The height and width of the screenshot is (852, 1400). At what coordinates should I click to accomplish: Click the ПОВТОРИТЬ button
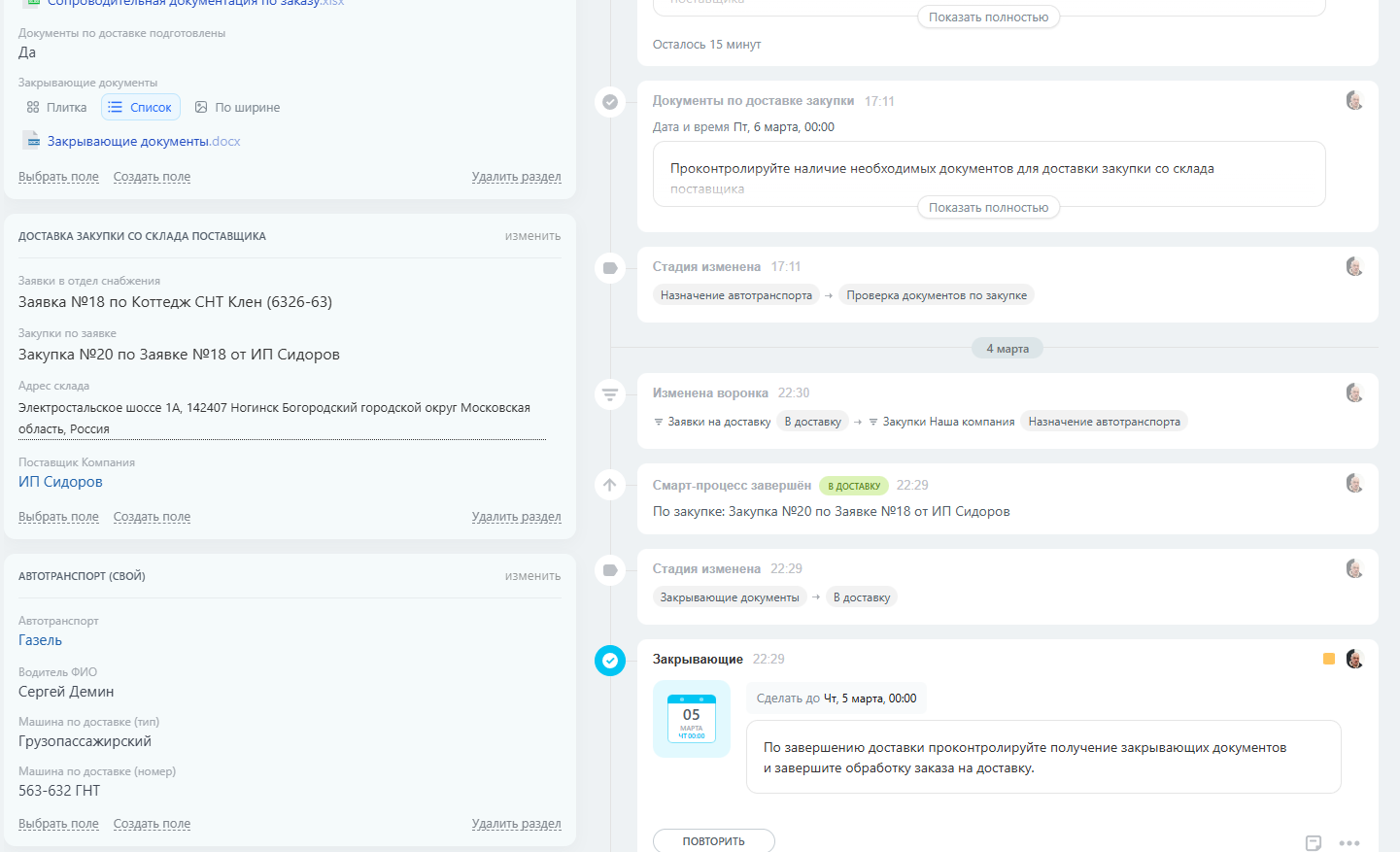[x=714, y=840]
